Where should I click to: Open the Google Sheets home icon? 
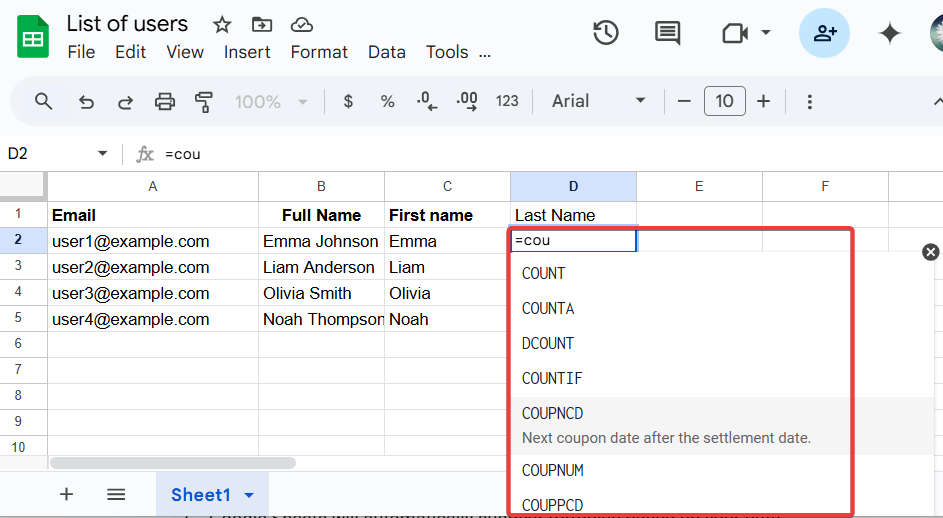point(32,37)
